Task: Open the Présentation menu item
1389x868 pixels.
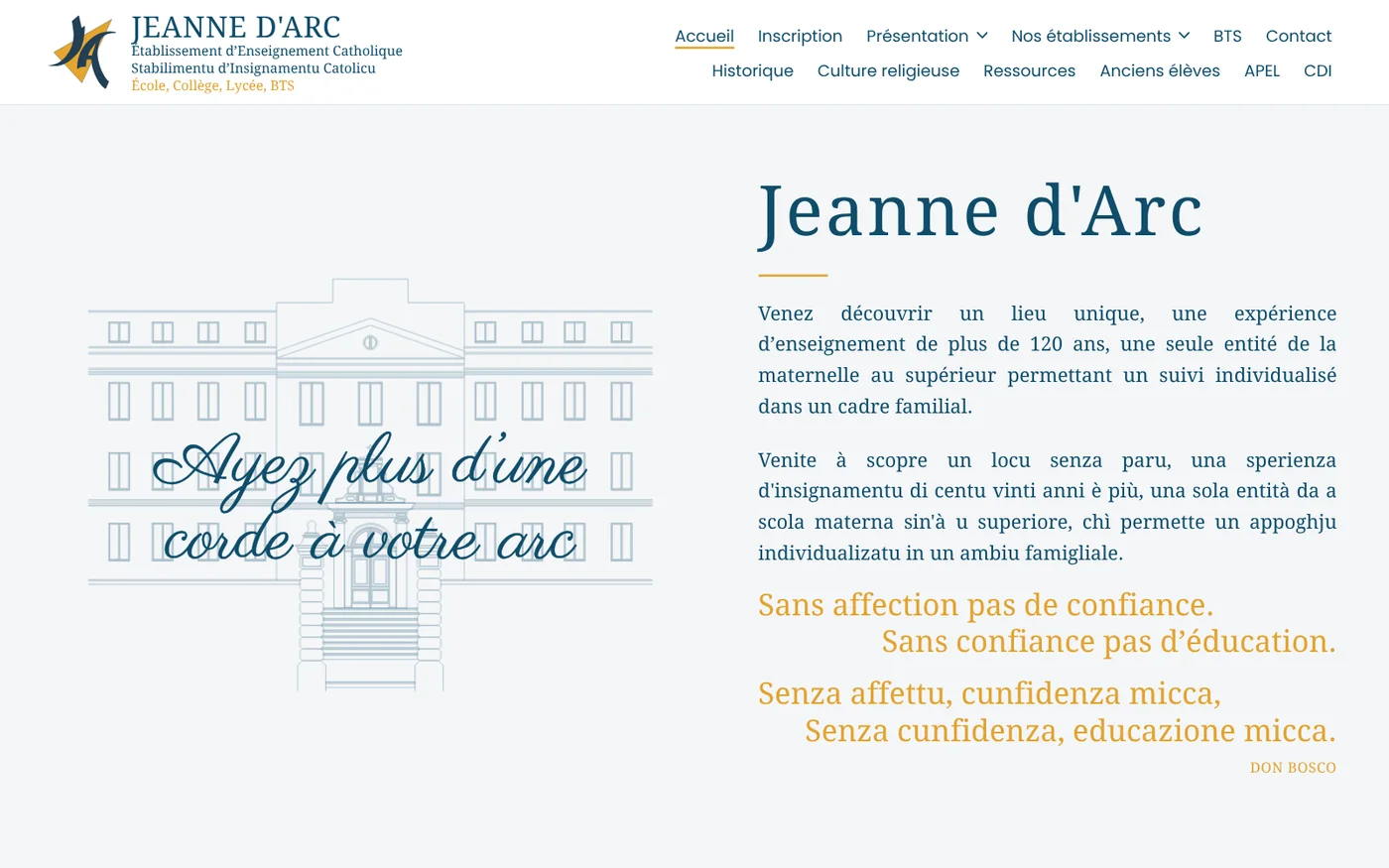Action: coord(917,36)
